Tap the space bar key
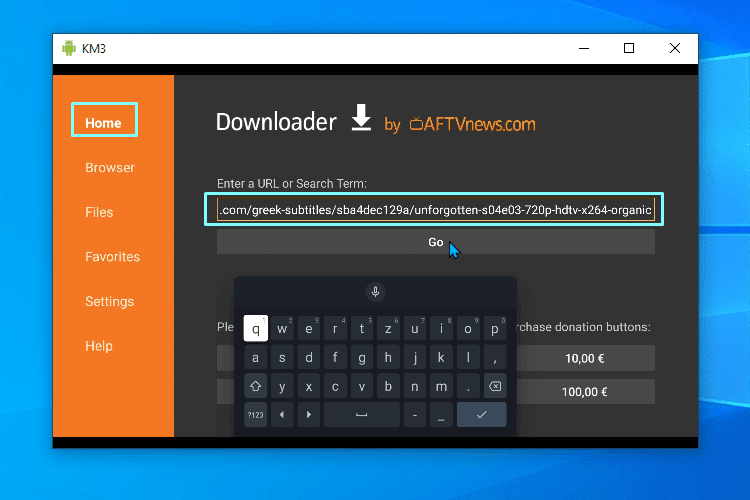Screen dimensions: 750x500 [362, 414]
